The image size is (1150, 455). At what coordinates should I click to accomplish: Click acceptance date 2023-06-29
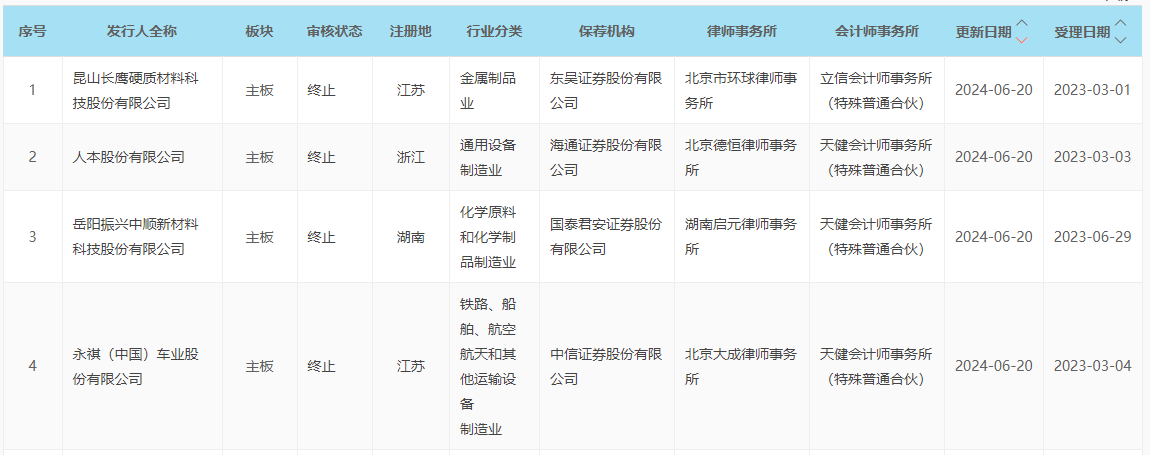pos(1092,237)
